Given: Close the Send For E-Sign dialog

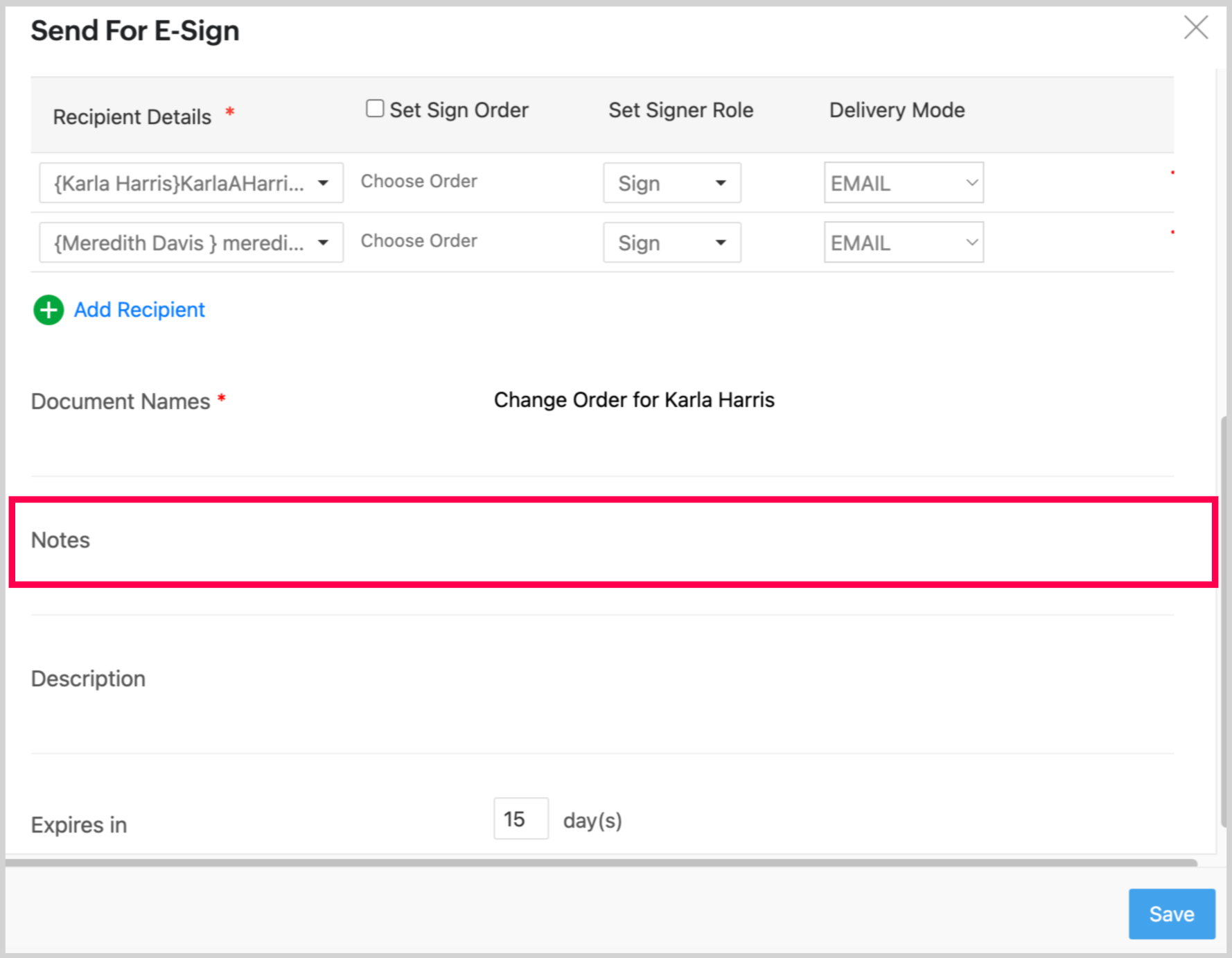Looking at the screenshot, I should point(1195,28).
